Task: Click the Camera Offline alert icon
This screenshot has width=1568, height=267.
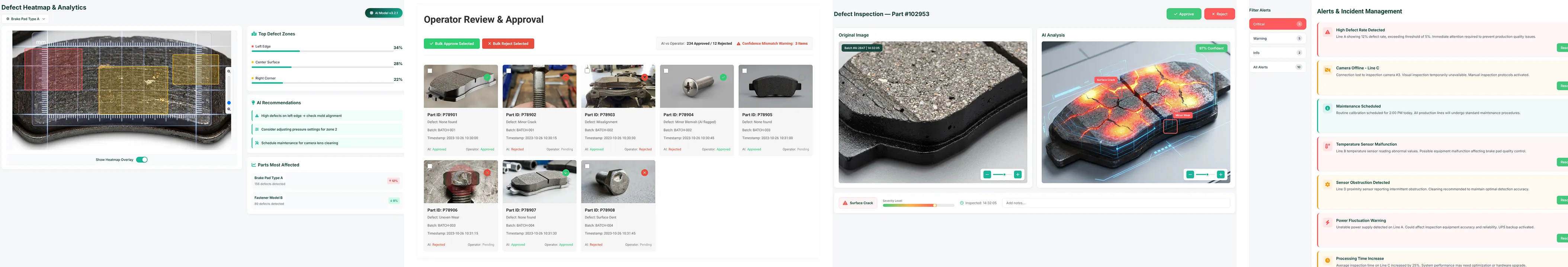Action: pyautogui.click(x=1328, y=70)
